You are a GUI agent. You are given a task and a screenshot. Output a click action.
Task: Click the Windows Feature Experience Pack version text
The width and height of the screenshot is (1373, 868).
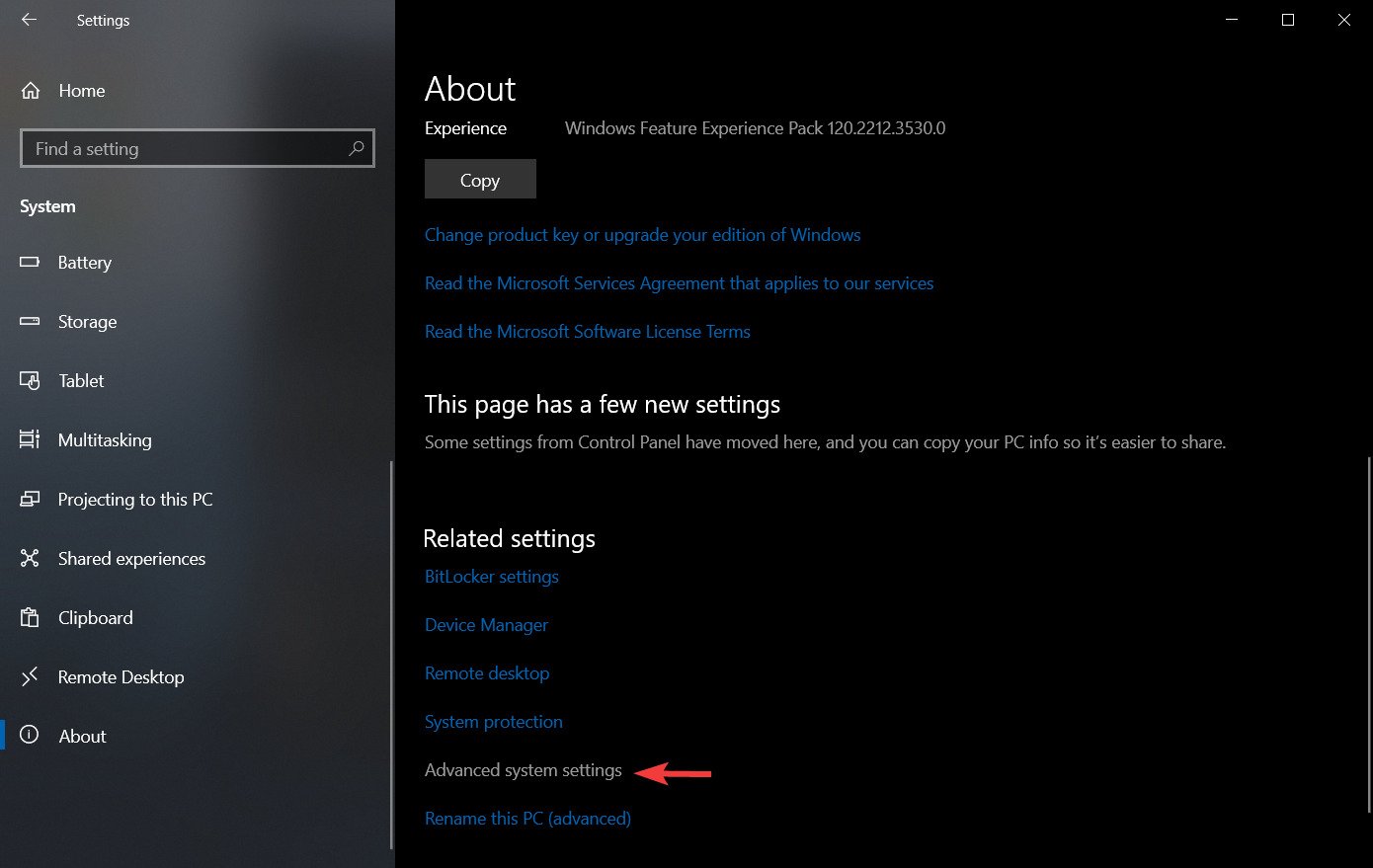(x=756, y=128)
